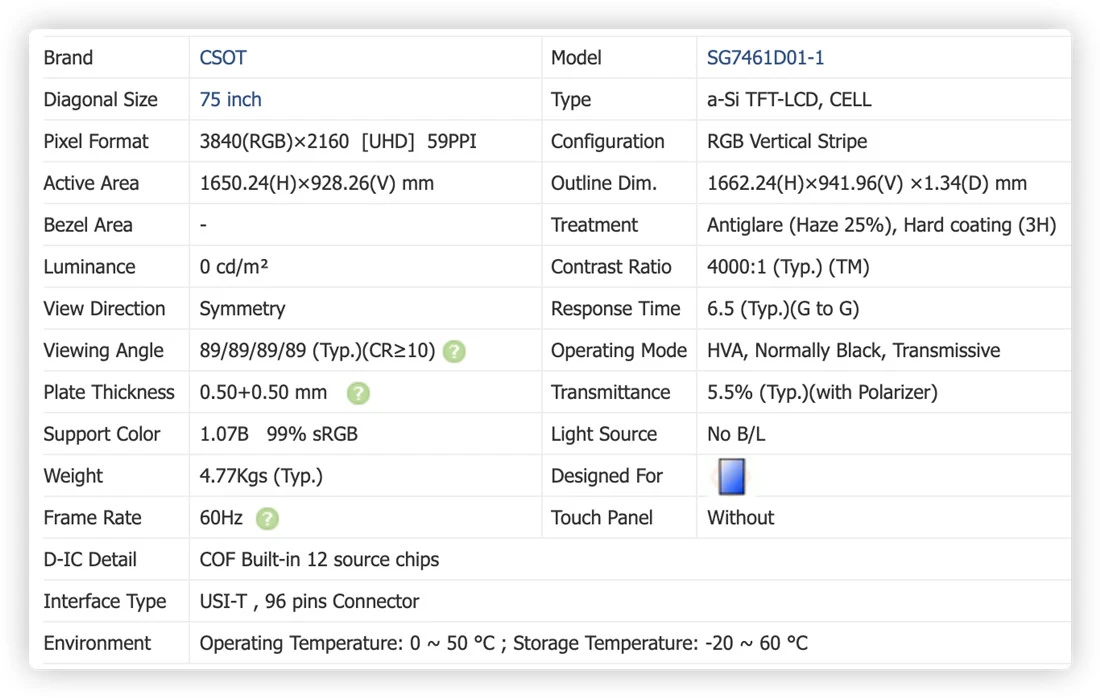Click the Operating Mode HVA Normally Black text
Viewport: 1100px width, 698px height.
[853, 351]
